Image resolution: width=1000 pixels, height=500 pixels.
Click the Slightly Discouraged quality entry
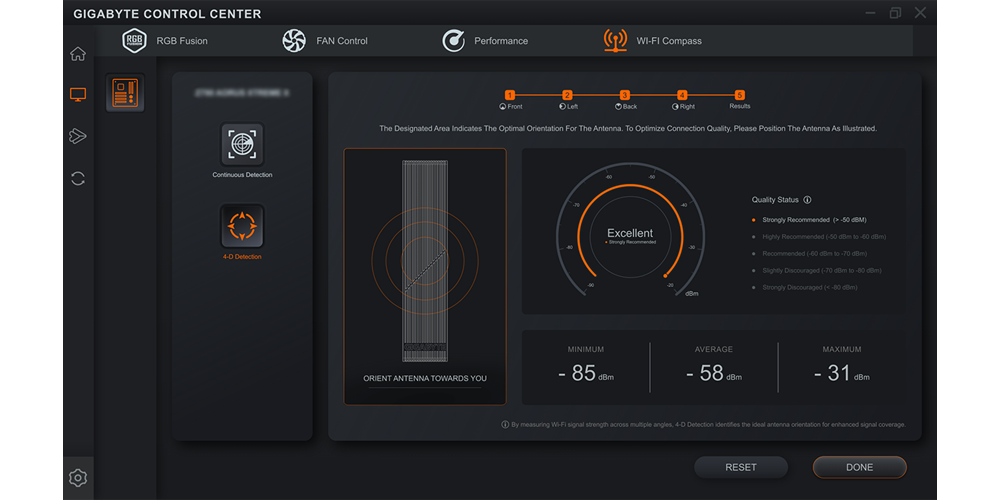point(817,270)
